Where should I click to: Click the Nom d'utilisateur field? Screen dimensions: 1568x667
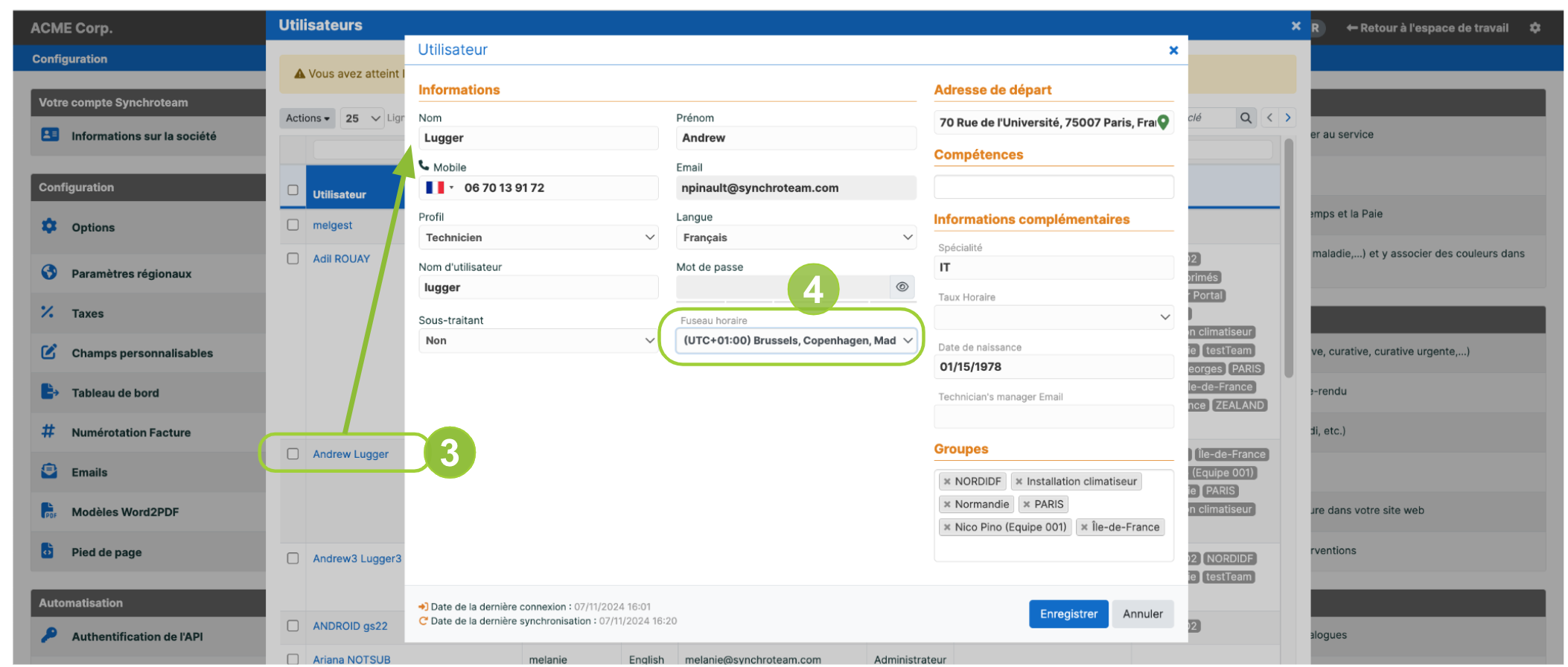(538, 287)
